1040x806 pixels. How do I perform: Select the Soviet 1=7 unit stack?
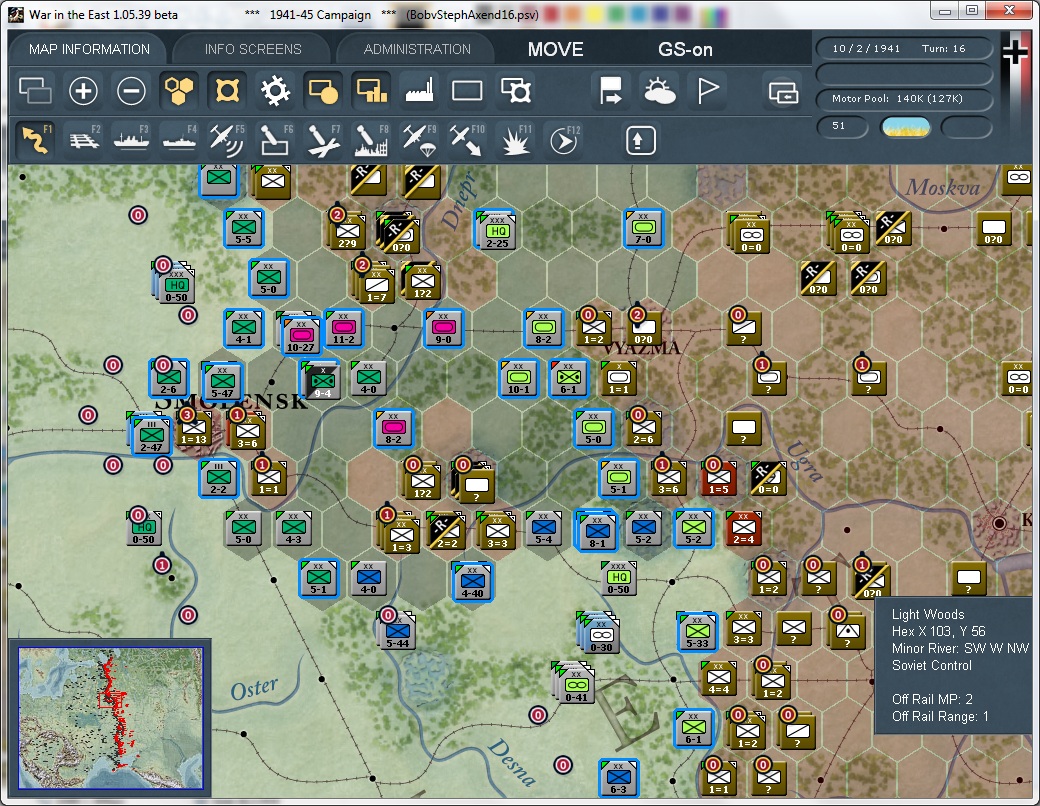pyautogui.click(x=376, y=283)
